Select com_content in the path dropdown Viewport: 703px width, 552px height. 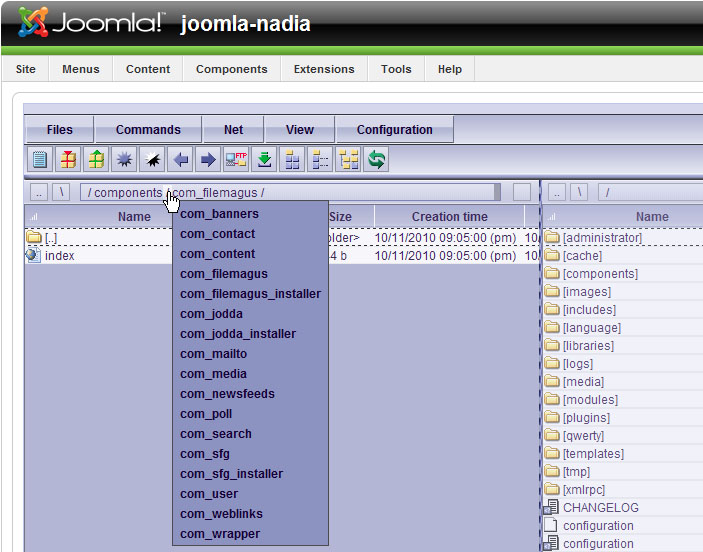250,254
